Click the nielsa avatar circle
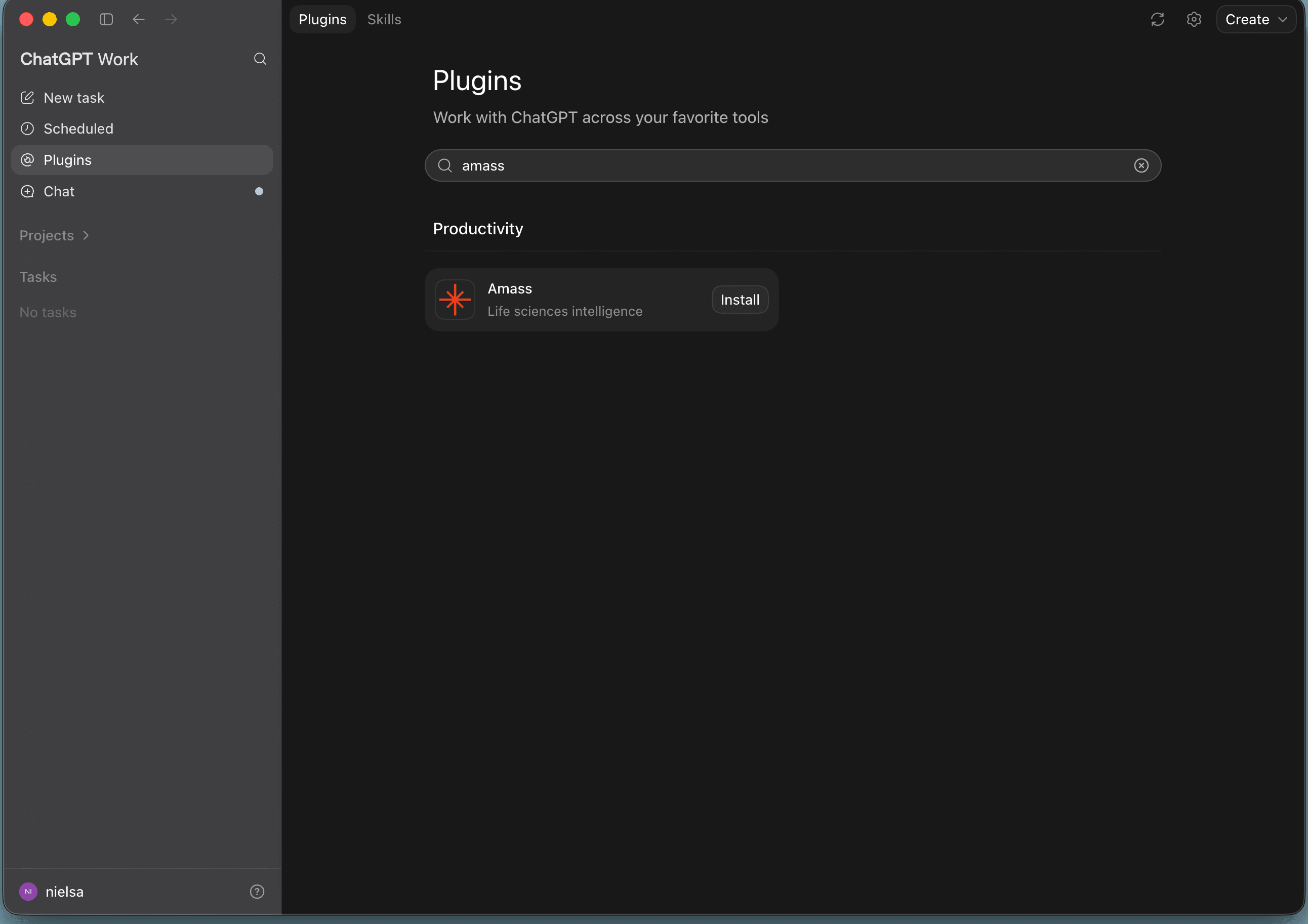The height and width of the screenshot is (924, 1308). click(28, 892)
